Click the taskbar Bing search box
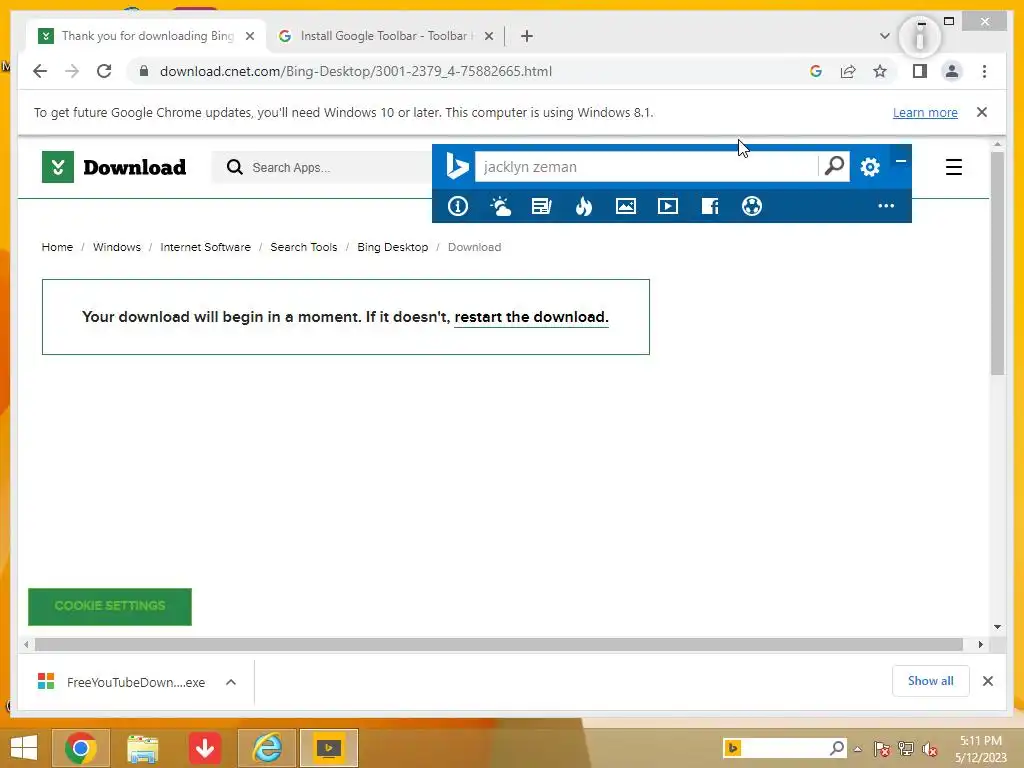The image size is (1024, 768). coord(784,748)
